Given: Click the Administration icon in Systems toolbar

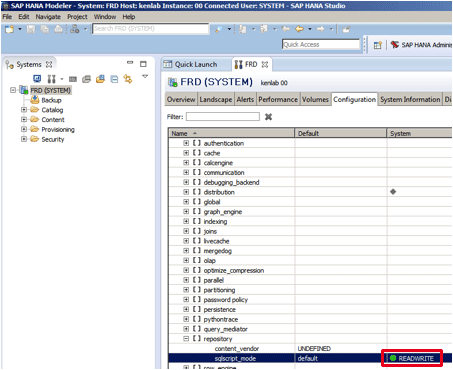Looking at the screenshot, I should click(x=51, y=79).
